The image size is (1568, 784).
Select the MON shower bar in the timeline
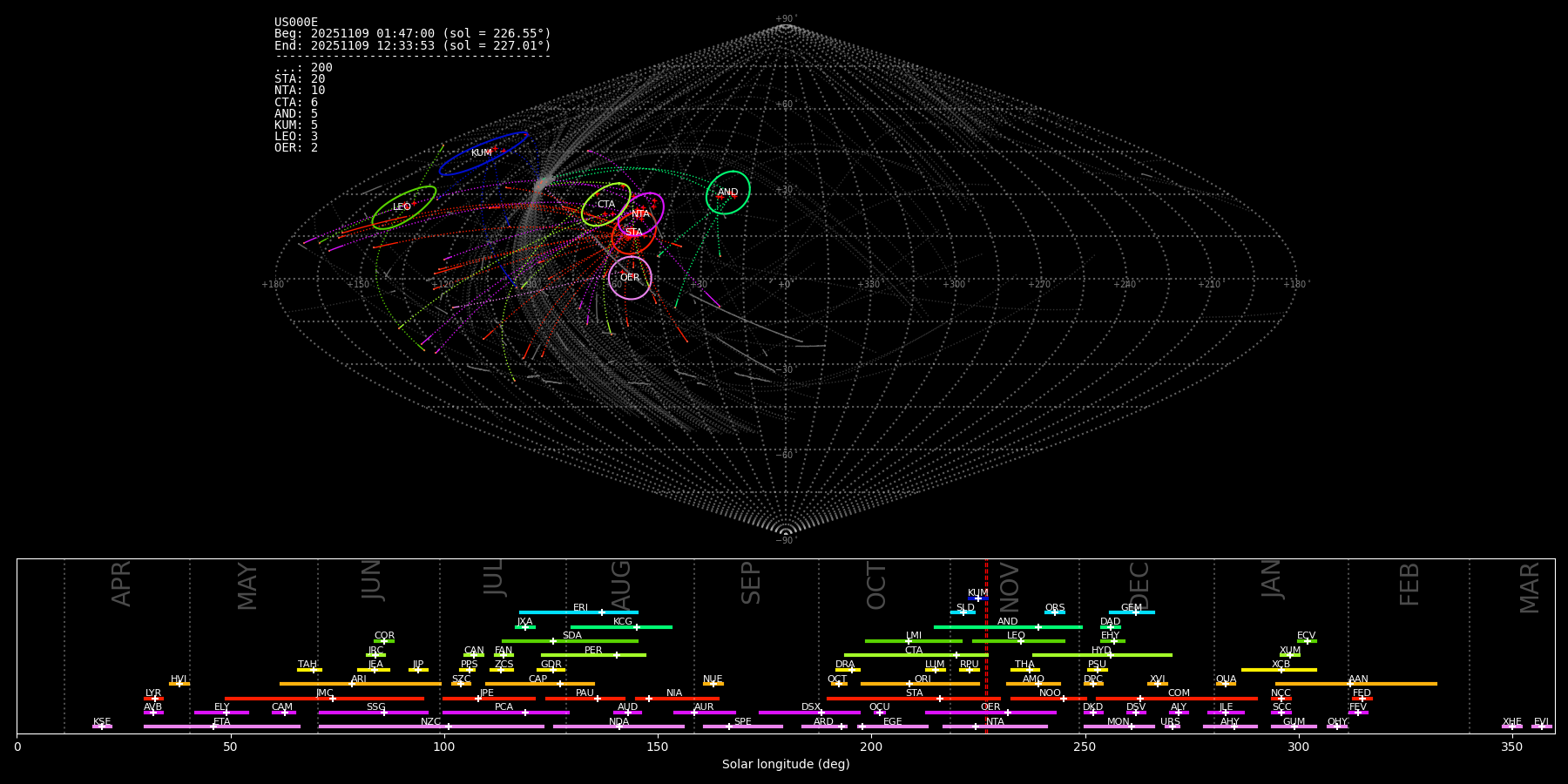[x=1119, y=727]
